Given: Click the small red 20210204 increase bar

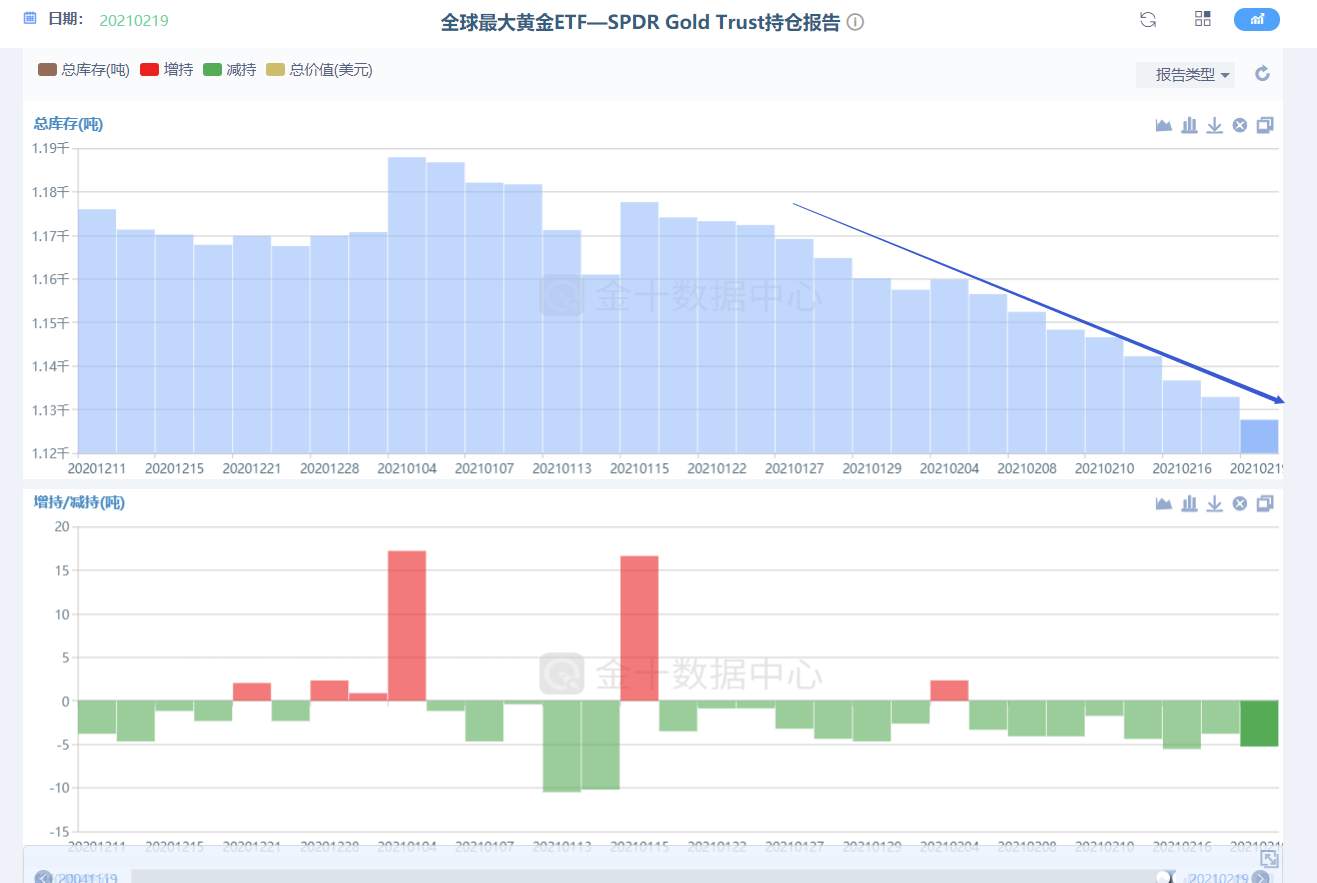Looking at the screenshot, I should [949, 690].
